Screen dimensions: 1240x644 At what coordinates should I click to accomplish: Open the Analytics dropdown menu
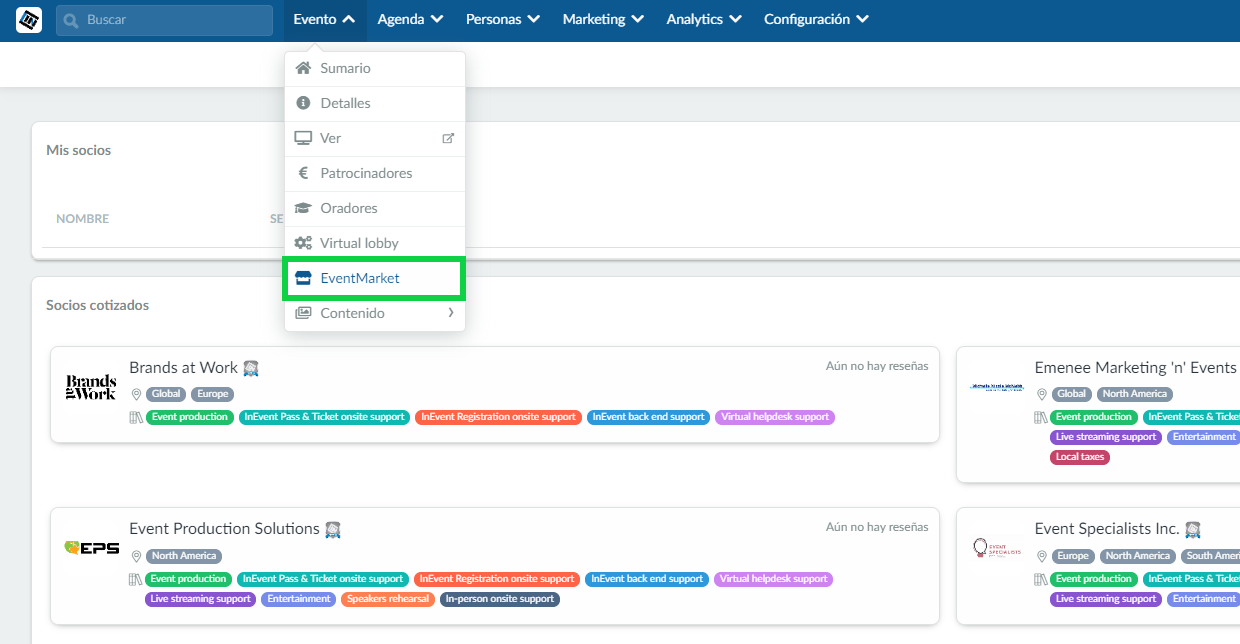tap(704, 19)
